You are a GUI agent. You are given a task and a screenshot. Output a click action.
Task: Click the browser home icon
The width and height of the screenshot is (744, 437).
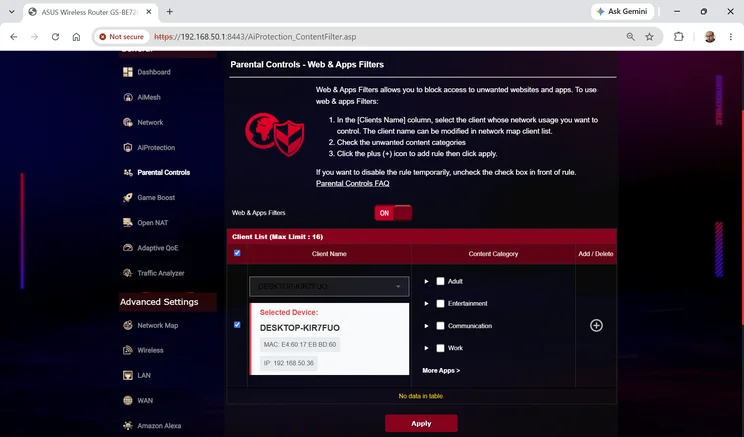click(x=76, y=37)
